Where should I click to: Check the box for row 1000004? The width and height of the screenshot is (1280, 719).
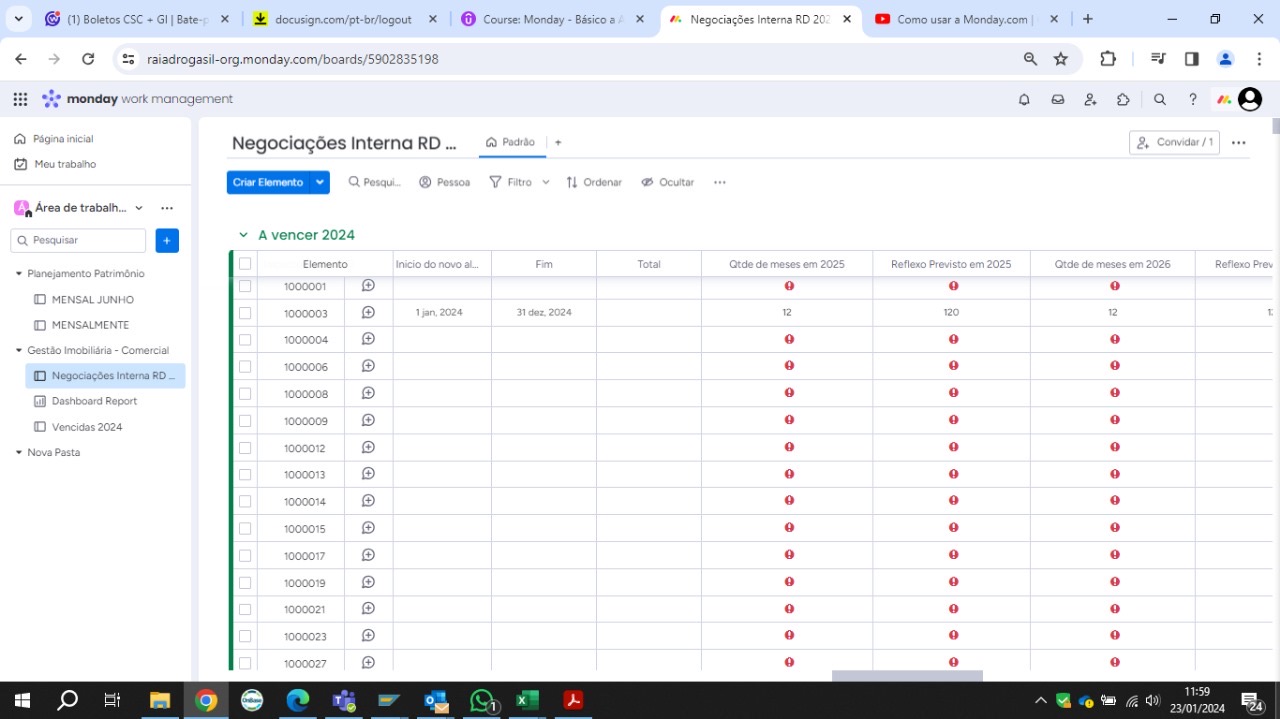tap(245, 340)
